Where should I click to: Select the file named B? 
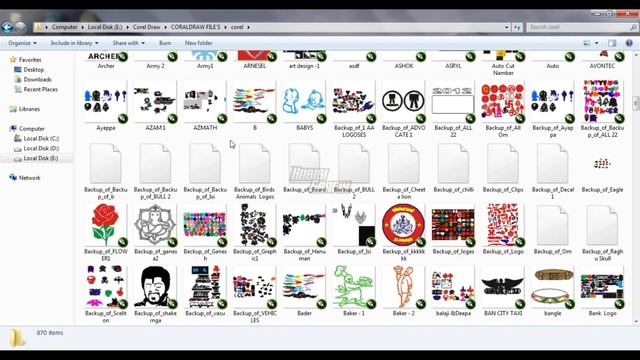coord(255,102)
